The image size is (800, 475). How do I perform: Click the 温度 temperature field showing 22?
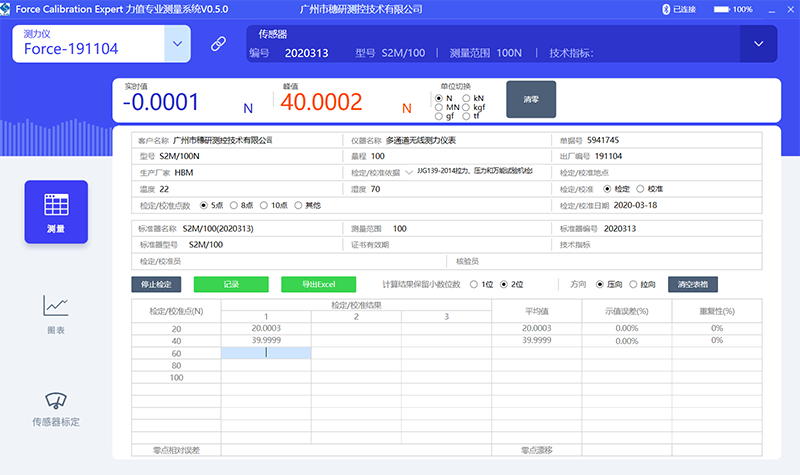click(237, 189)
